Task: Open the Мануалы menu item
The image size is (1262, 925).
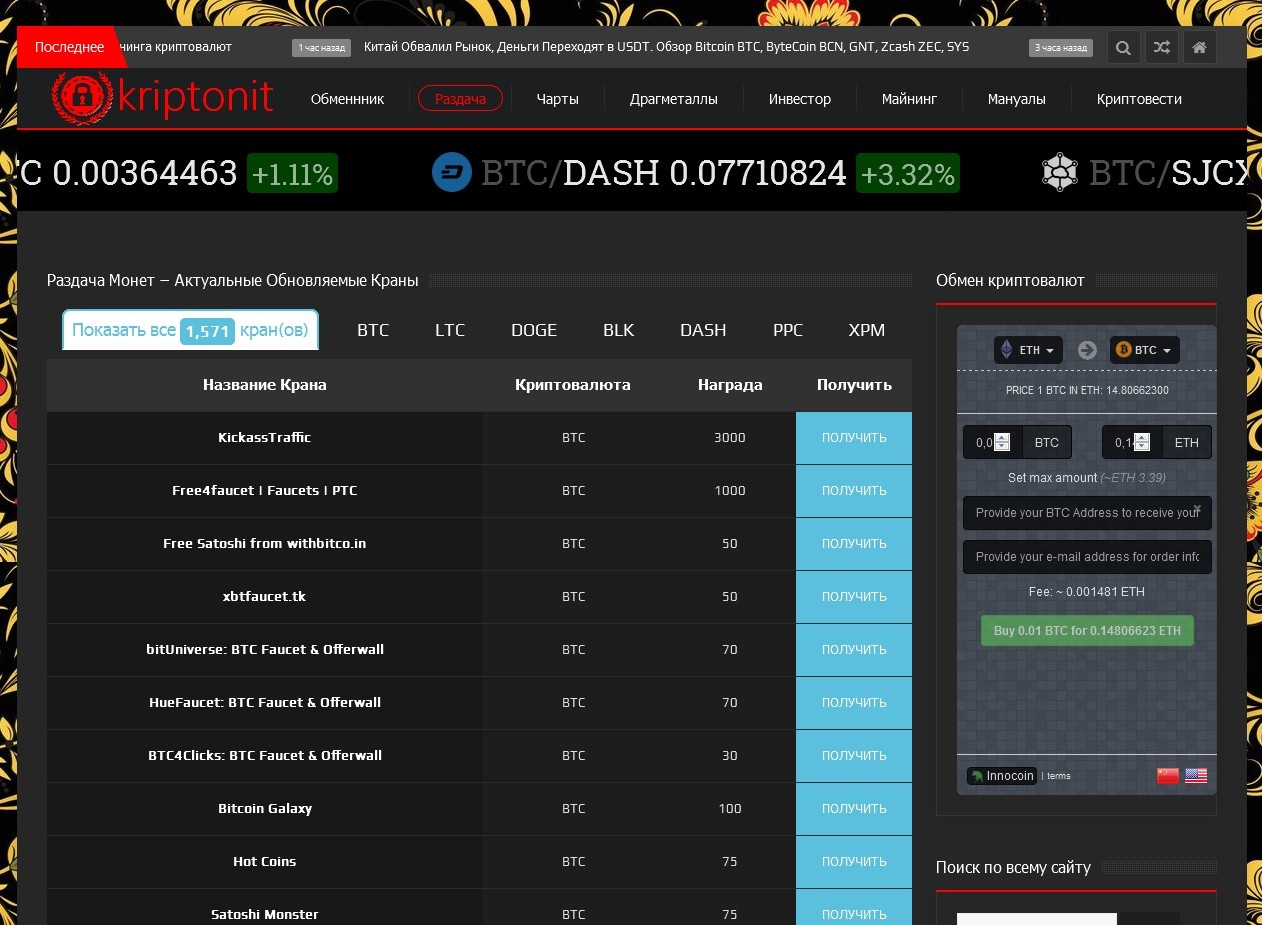Action: [x=1016, y=99]
